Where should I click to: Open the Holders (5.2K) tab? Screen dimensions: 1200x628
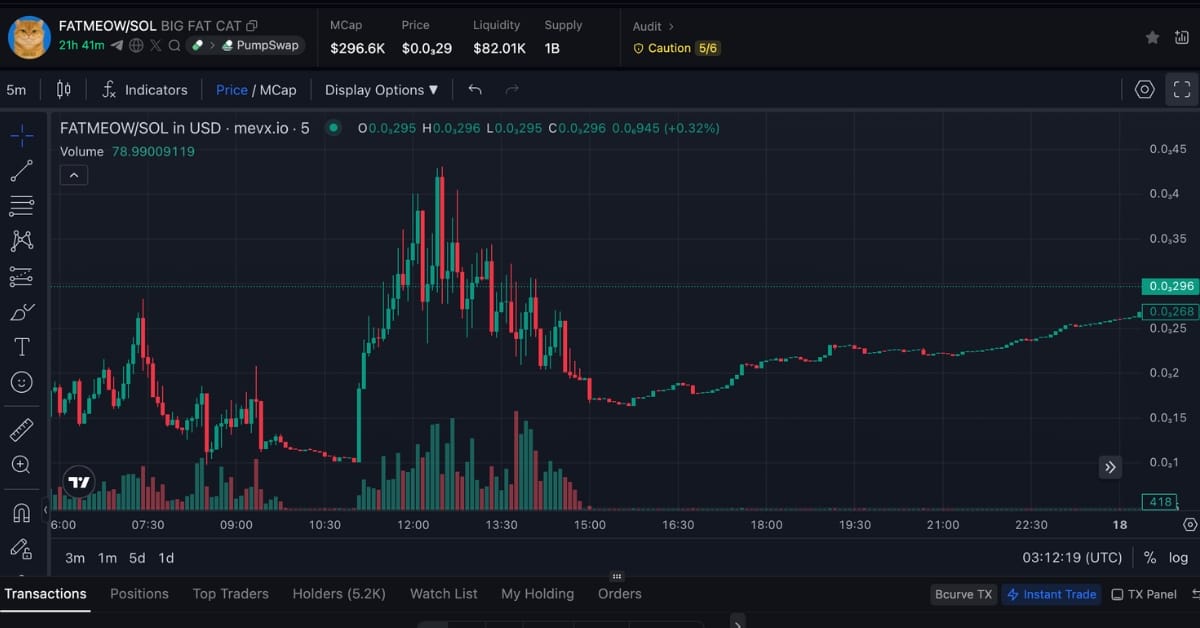(339, 594)
